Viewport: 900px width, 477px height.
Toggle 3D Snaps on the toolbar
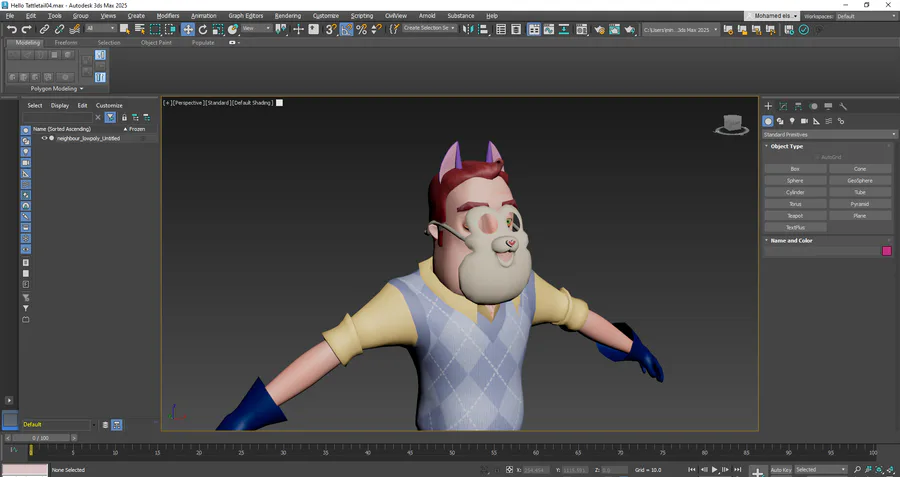331,29
